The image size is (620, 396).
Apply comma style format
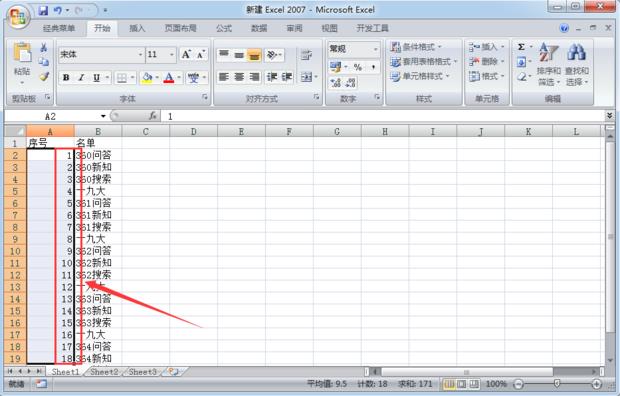(373, 67)
